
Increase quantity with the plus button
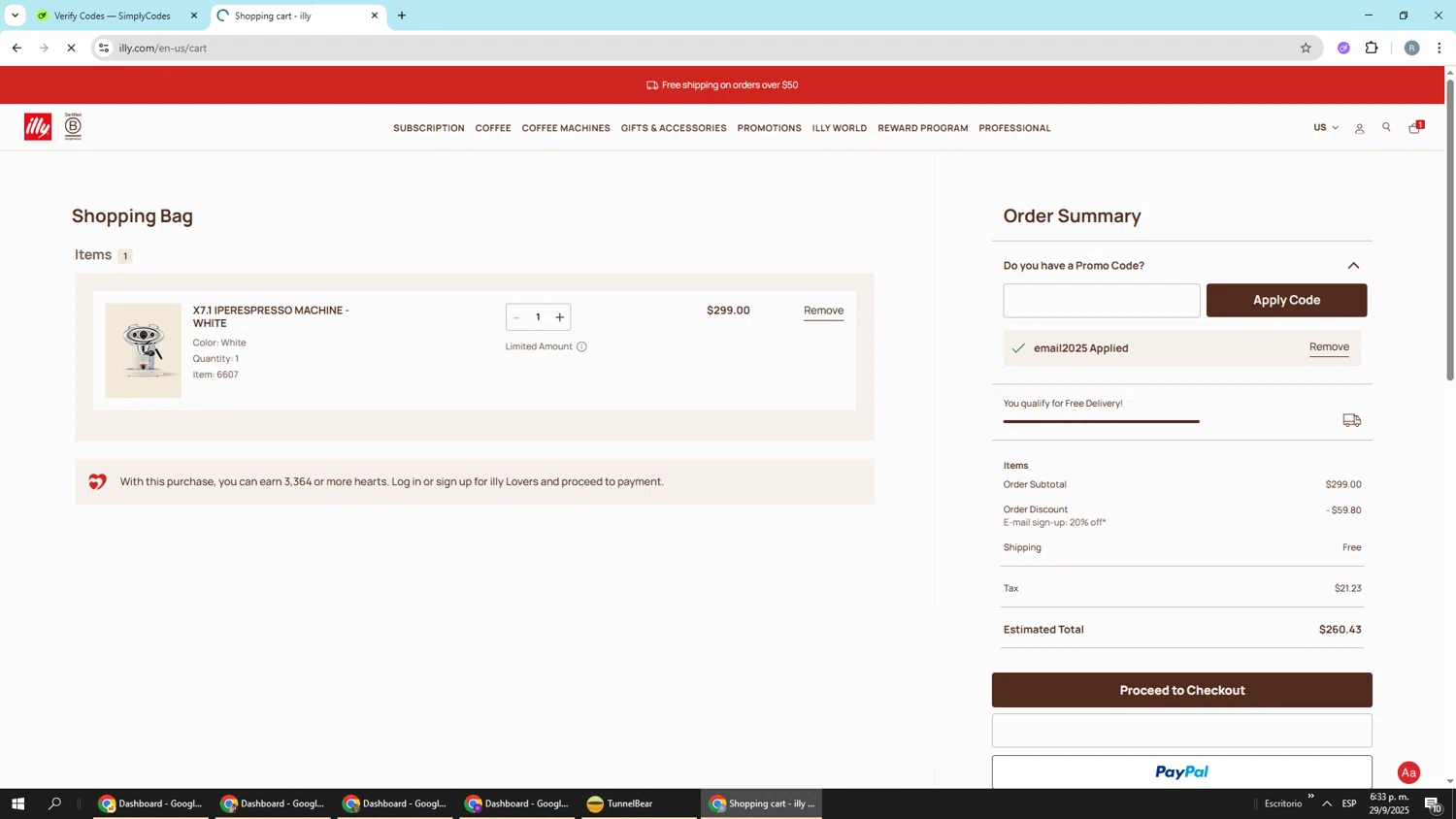point(559,317)
